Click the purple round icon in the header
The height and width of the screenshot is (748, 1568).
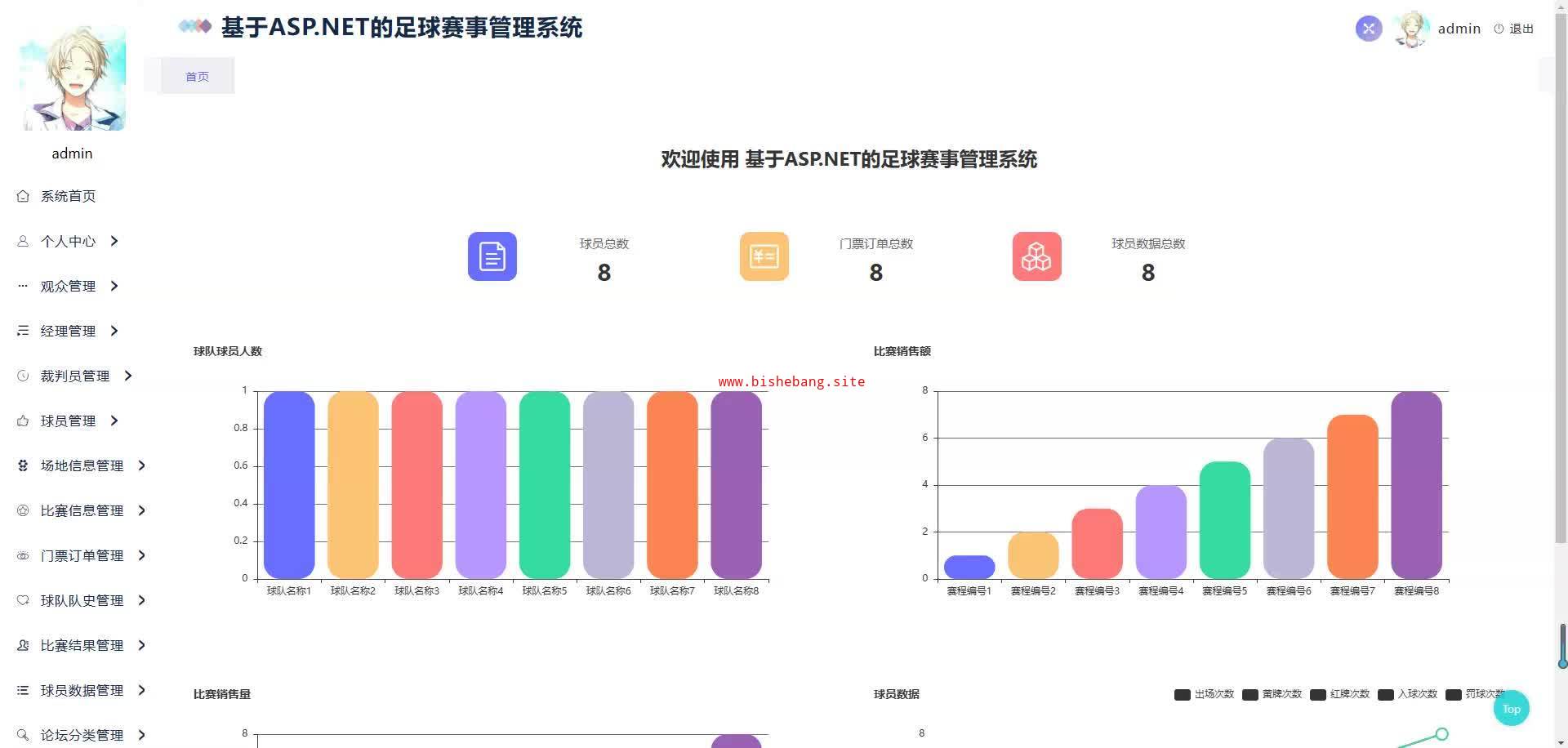(x=1369, y=29)
